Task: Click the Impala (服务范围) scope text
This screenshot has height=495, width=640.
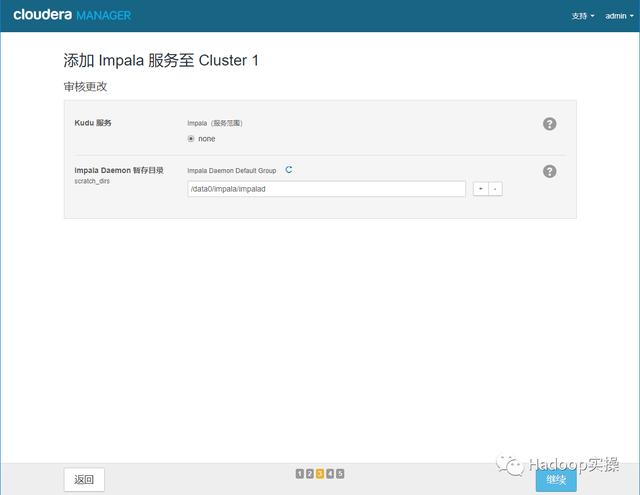Action: (x=215, y=123)
